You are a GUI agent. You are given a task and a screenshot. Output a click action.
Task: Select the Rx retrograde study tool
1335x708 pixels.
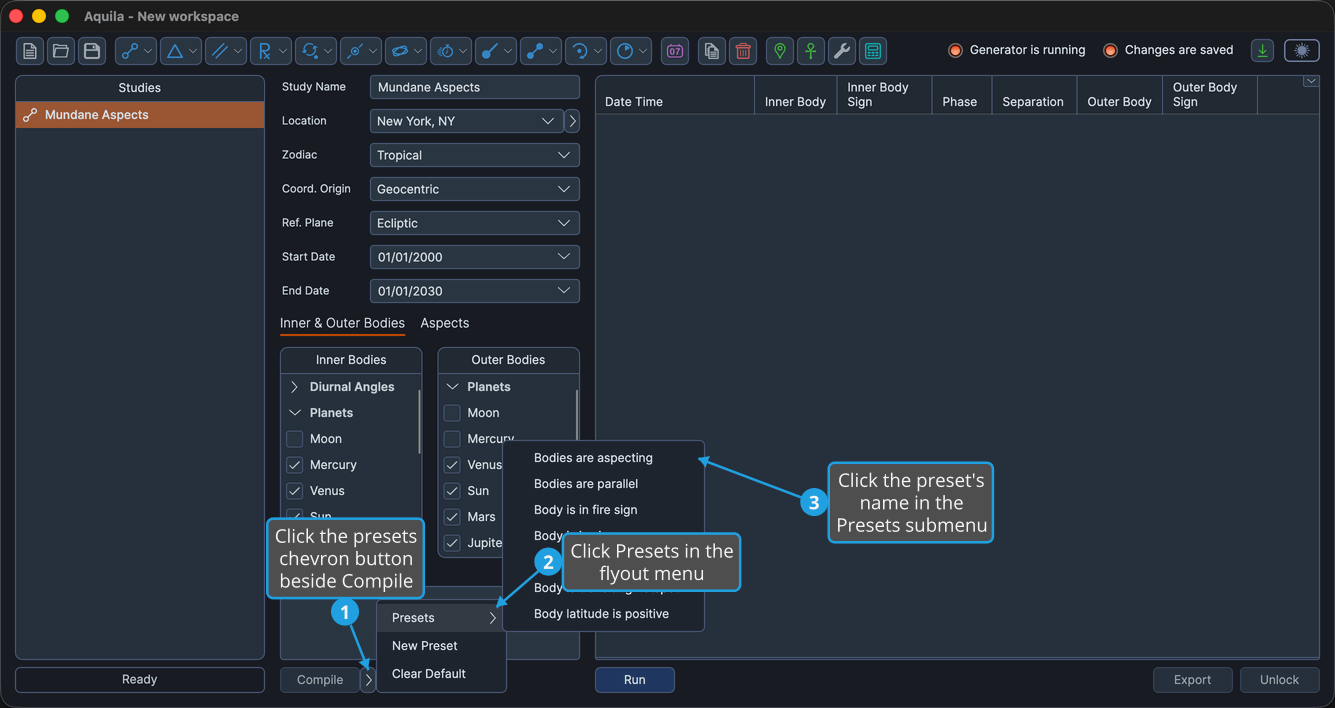(271, 51)
